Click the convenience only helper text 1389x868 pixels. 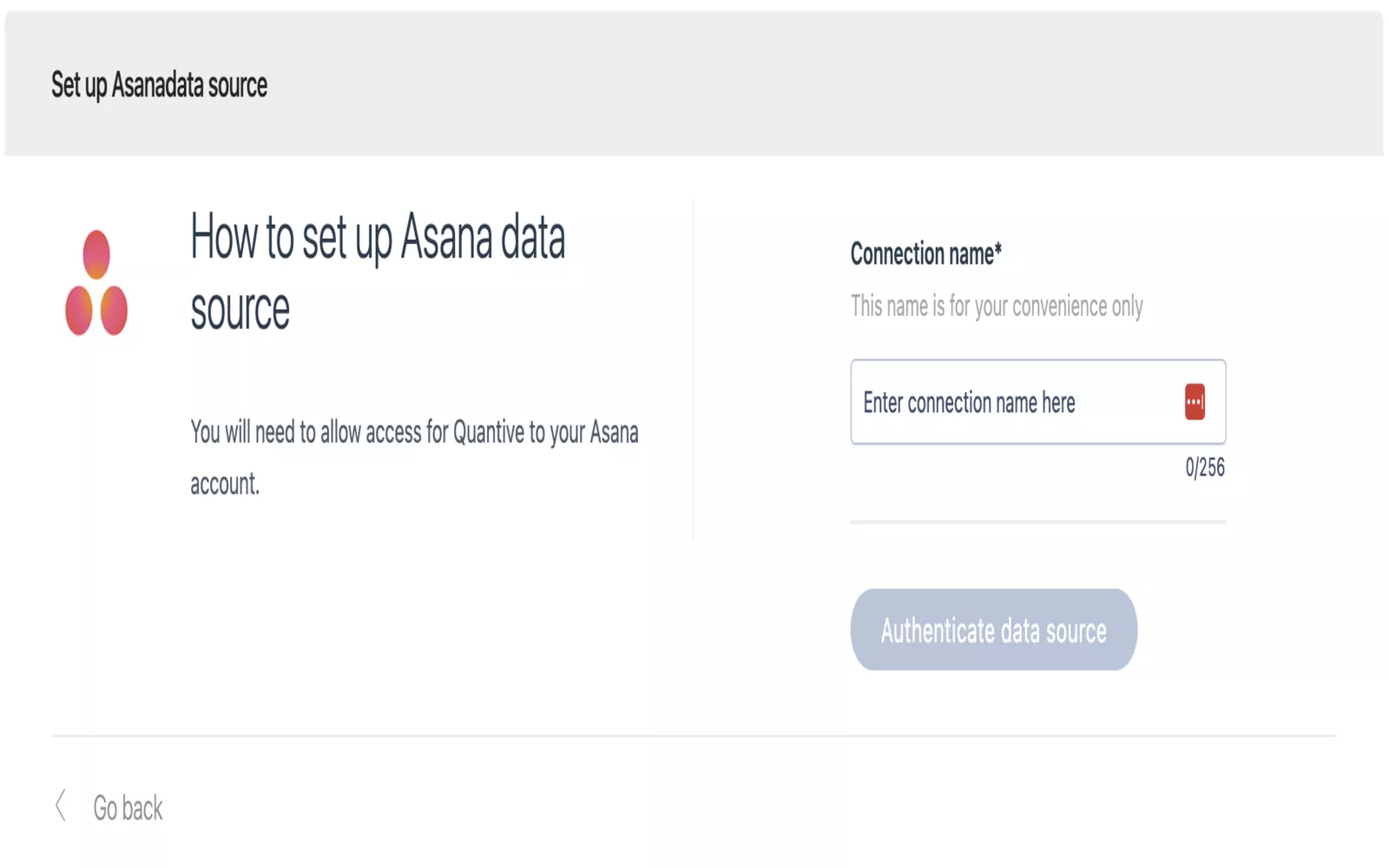tap(996, 306)
